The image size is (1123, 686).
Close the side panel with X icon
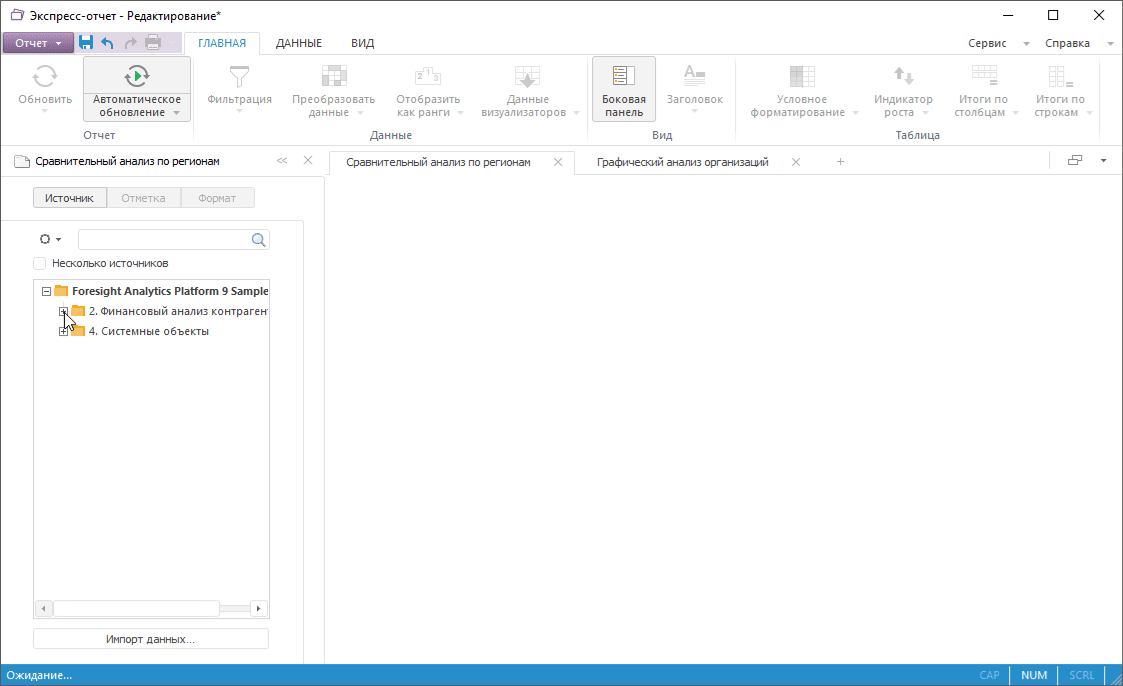(x=308, y=160)
